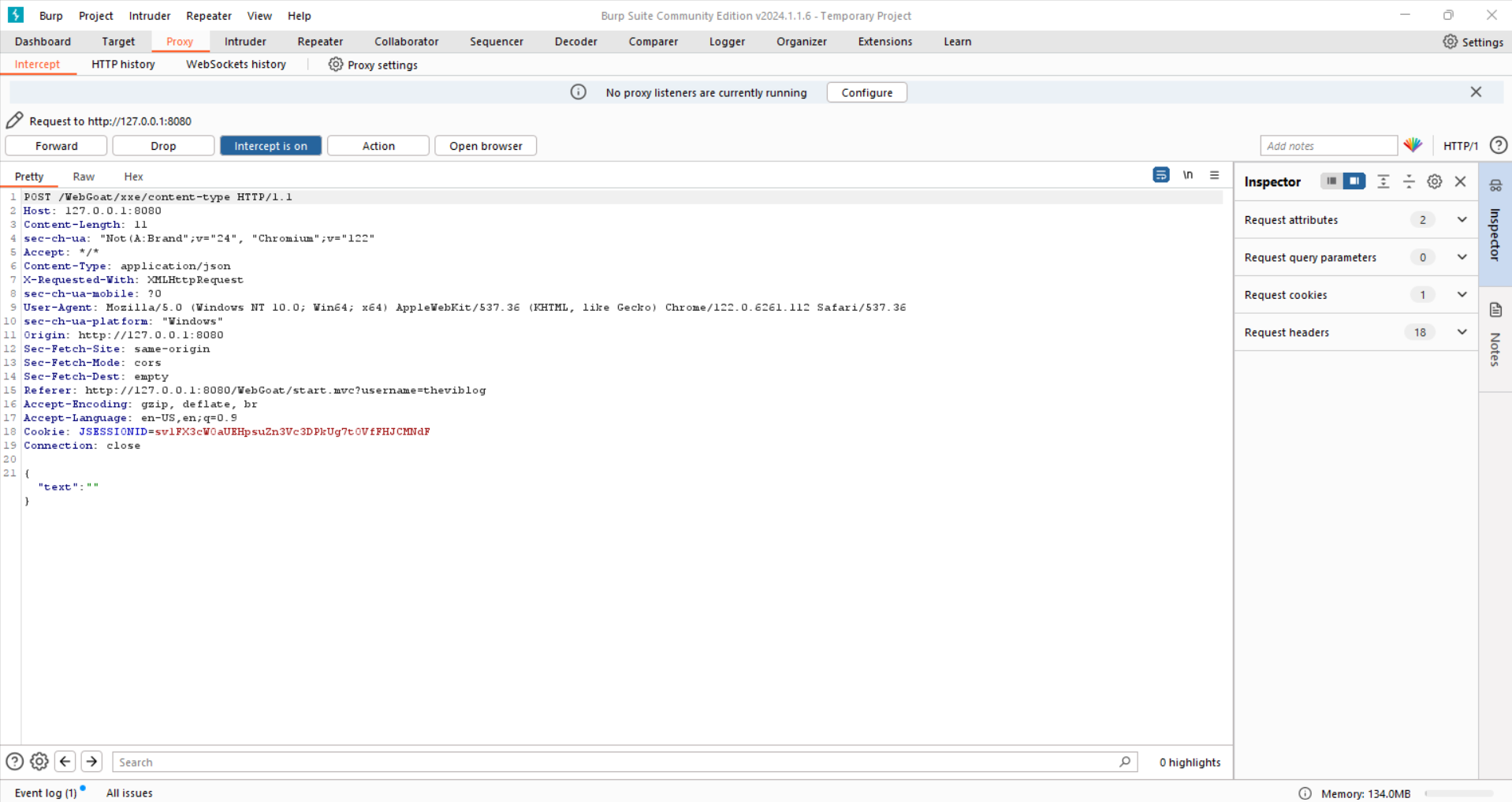Click the Add notes input field
Viewport: 1512px width, 802px height.
(x=1328, y=146)
